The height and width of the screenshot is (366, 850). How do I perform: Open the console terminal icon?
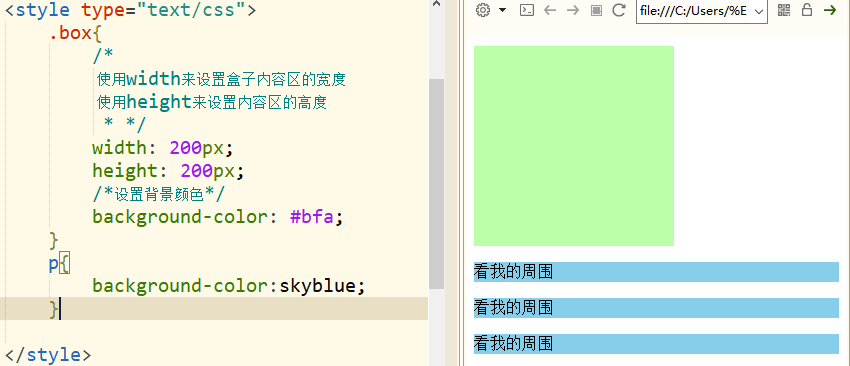(527, 10)
